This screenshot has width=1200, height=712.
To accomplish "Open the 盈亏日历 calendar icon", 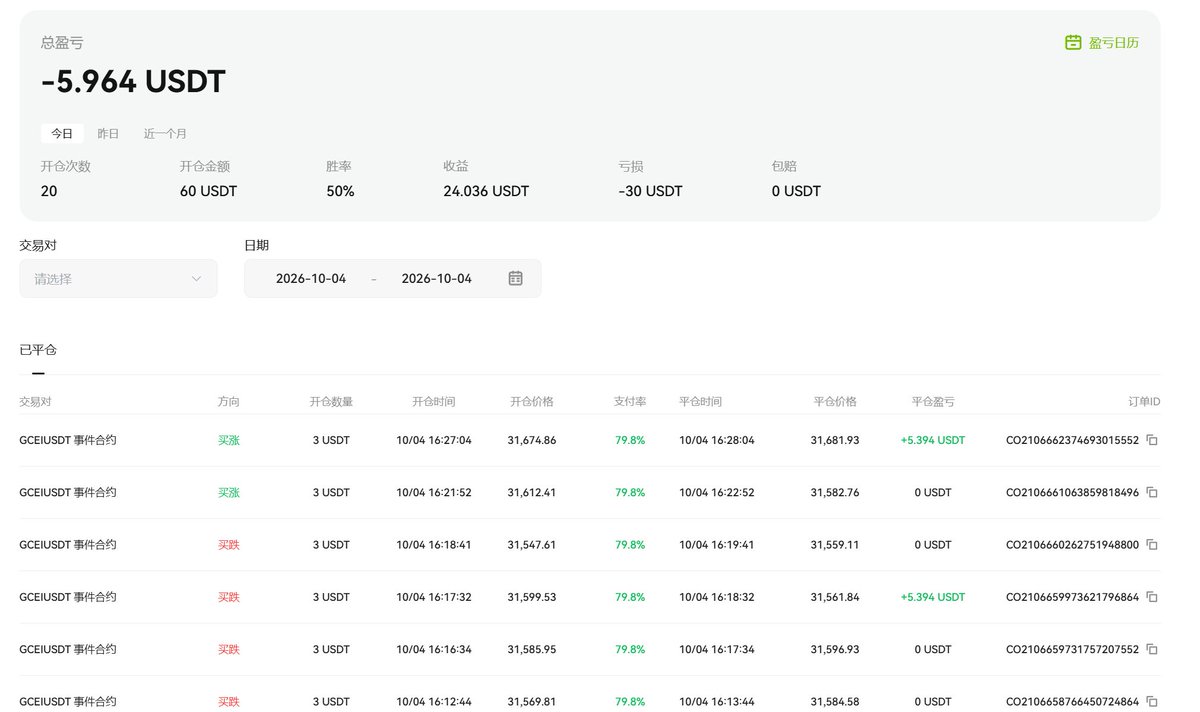I will (1073, 42).
